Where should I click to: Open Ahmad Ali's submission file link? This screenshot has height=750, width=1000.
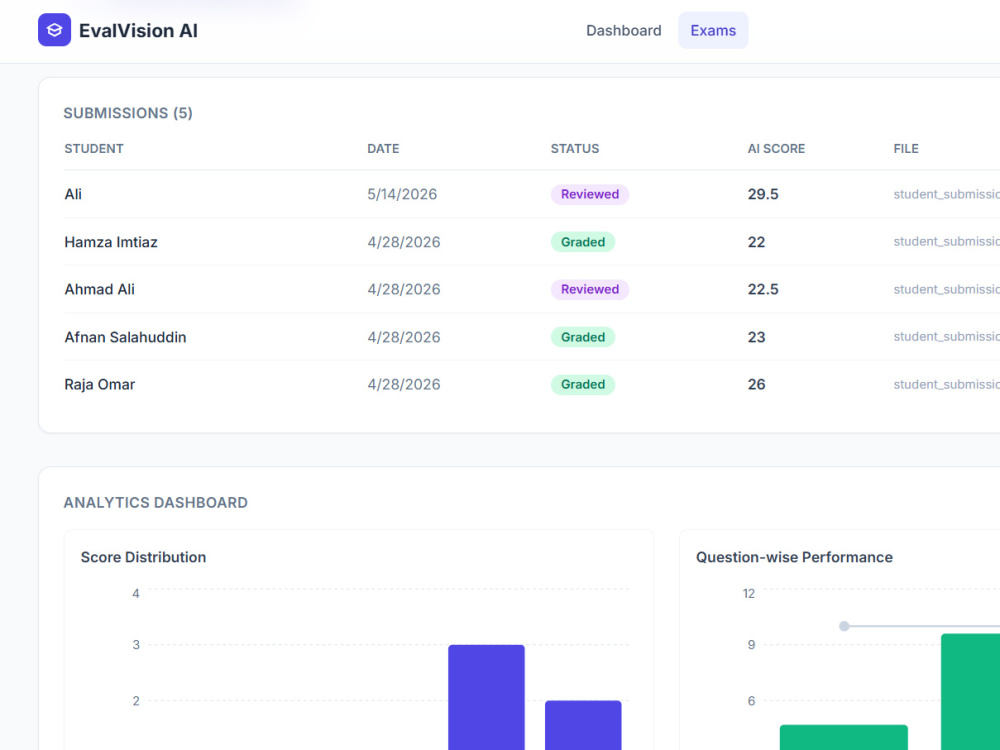click(x=946, y=289)
